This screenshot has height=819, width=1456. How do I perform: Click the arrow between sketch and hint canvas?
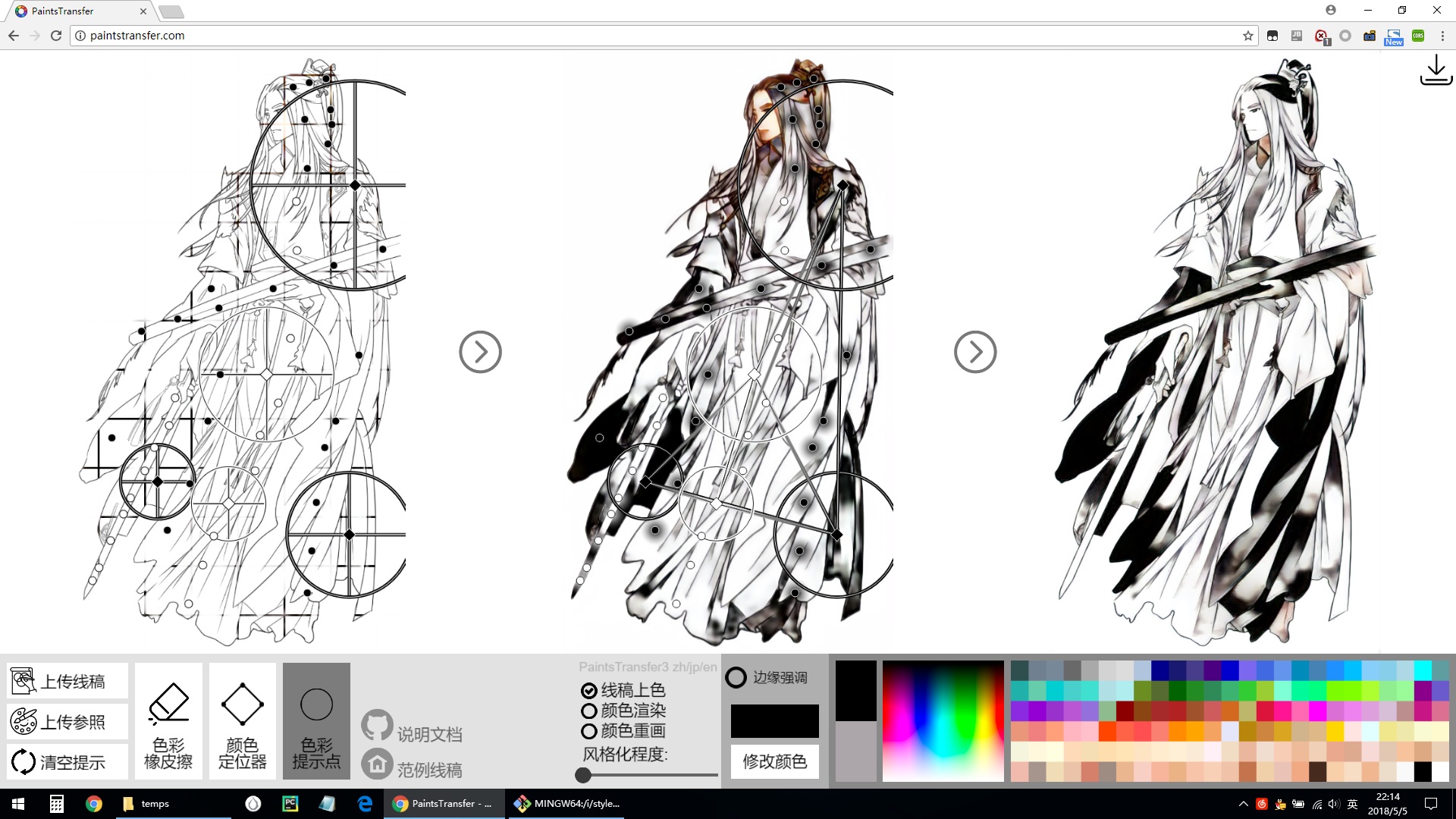pyautogui.click(x=480, y=352)
